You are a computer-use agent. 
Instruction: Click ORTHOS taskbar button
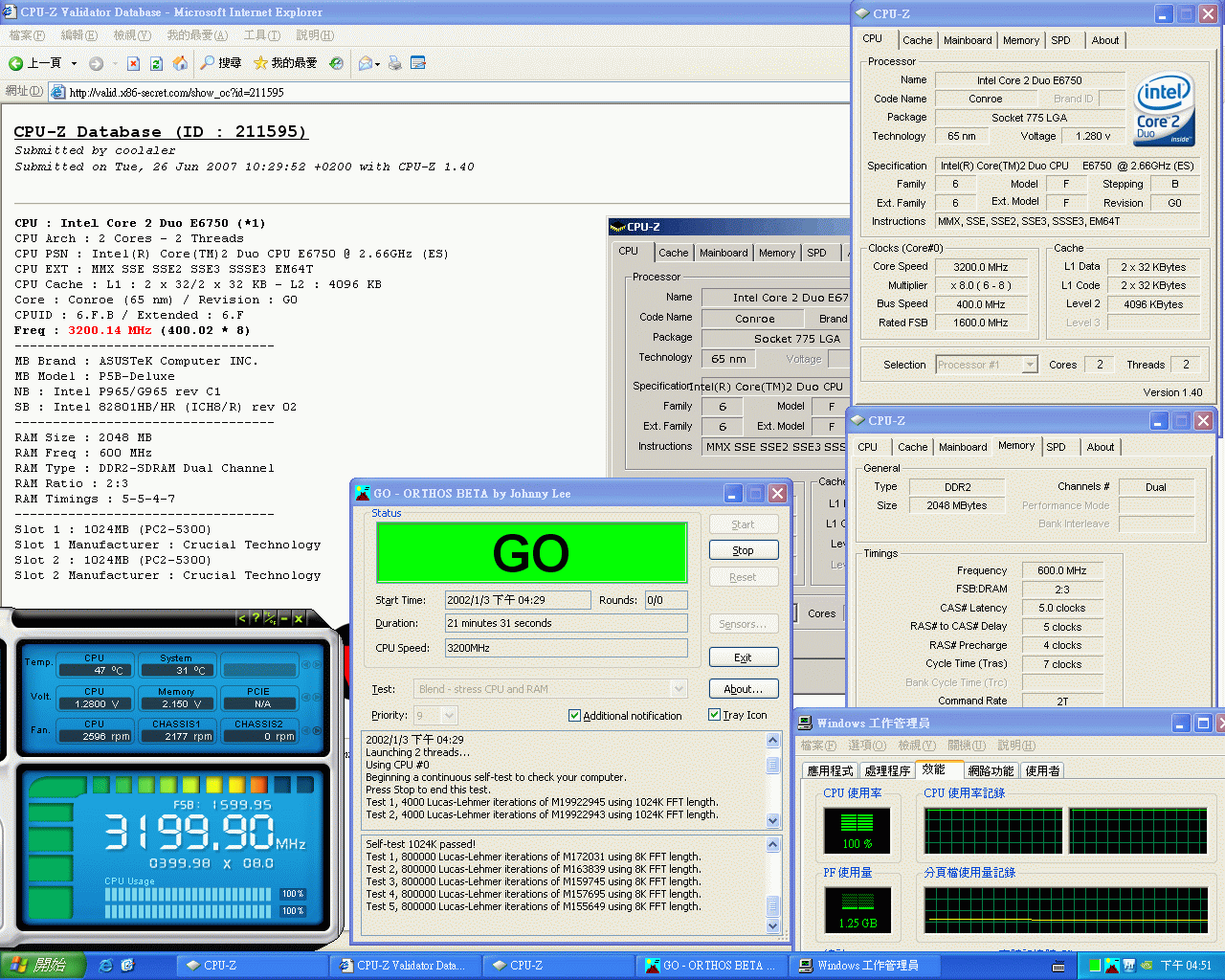[x=713, y=966]
